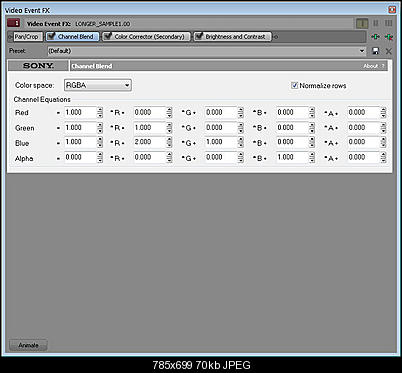Click the Alpha row B coefficient spinner
This screenshot has height=373, width=402.
pos(241,157)
